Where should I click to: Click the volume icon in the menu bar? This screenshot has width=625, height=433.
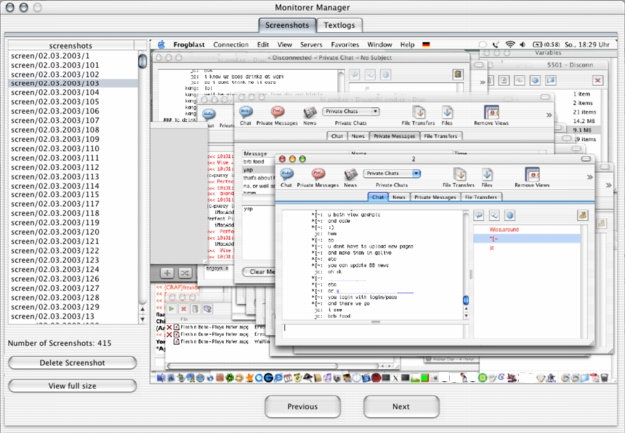[523, 45]
